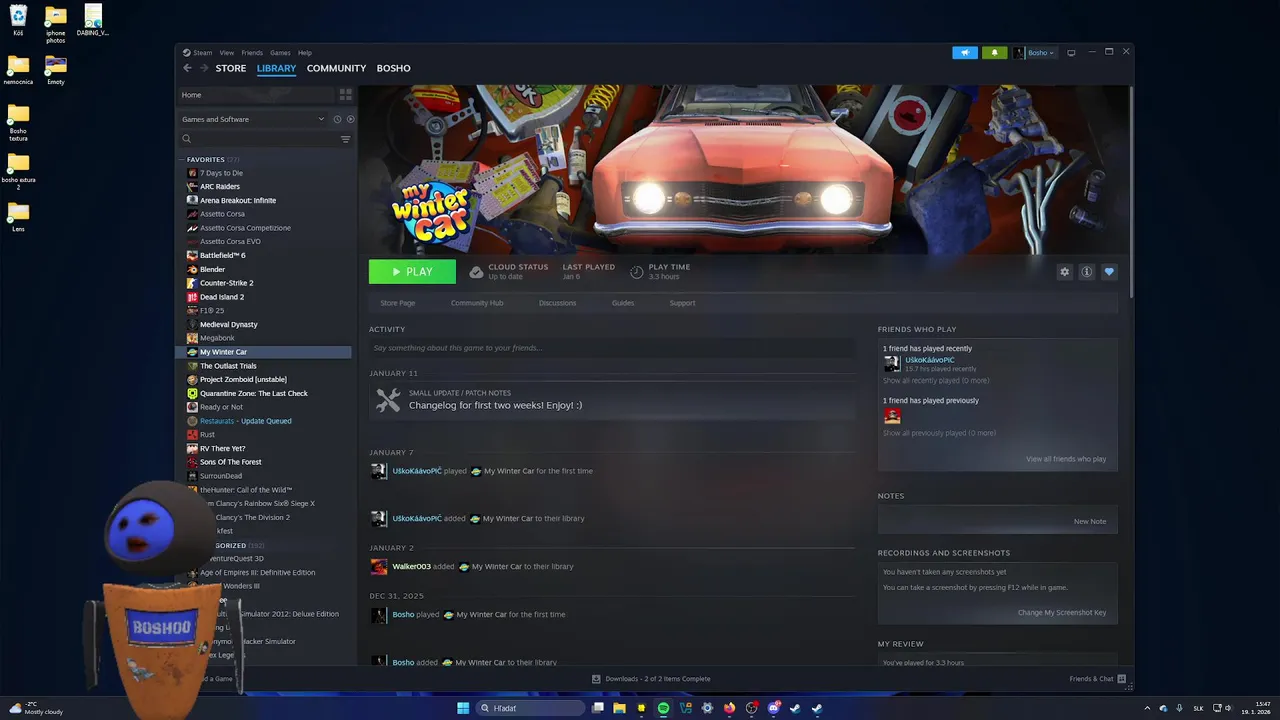Go forward with the Steam forward arrow
The height and width of the screenshot is (720, 1280).
click(205, 68)
